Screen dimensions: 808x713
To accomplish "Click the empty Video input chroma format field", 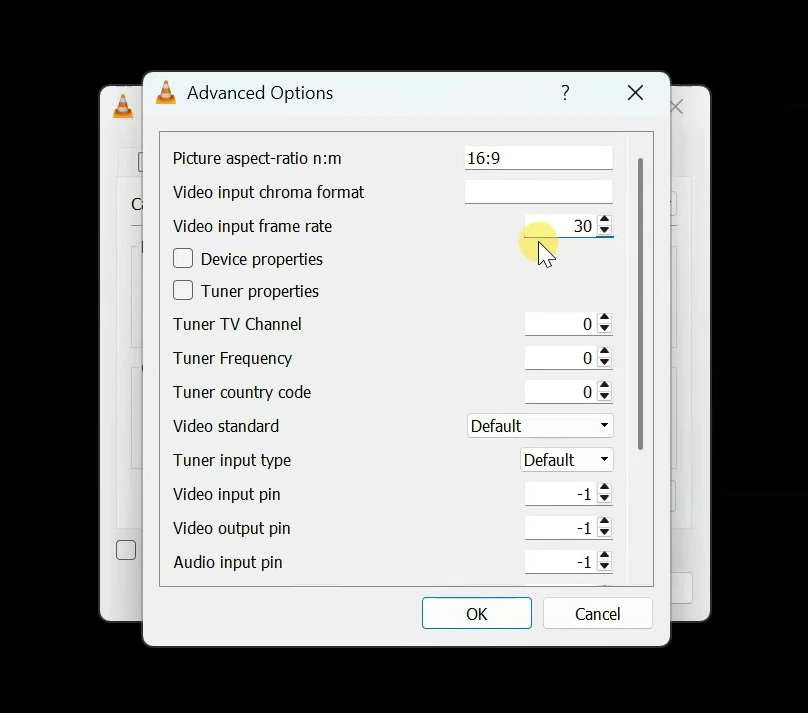I will (x=538, y=192).
